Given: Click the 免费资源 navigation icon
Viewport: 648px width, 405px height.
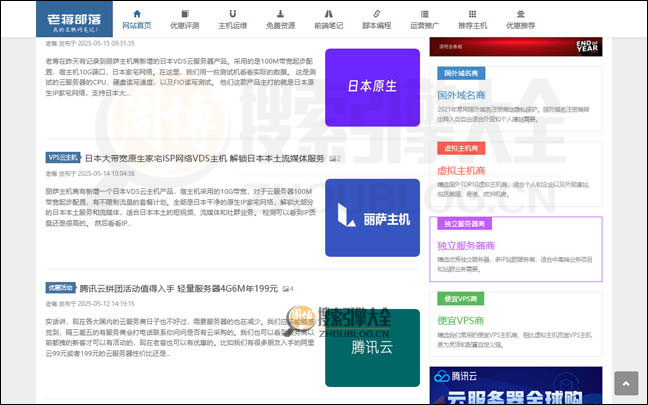Looking at the screenshot, I should pyautogui.click(x=280, y=14).
